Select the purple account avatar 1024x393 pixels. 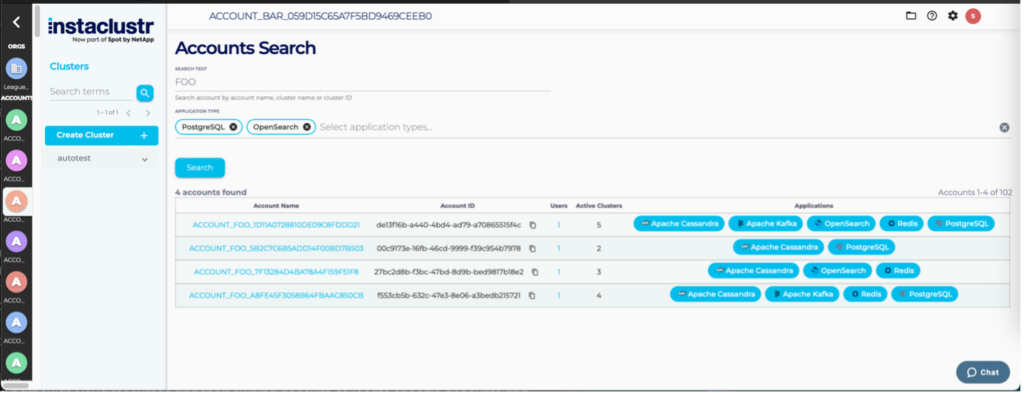coord(16,242)
